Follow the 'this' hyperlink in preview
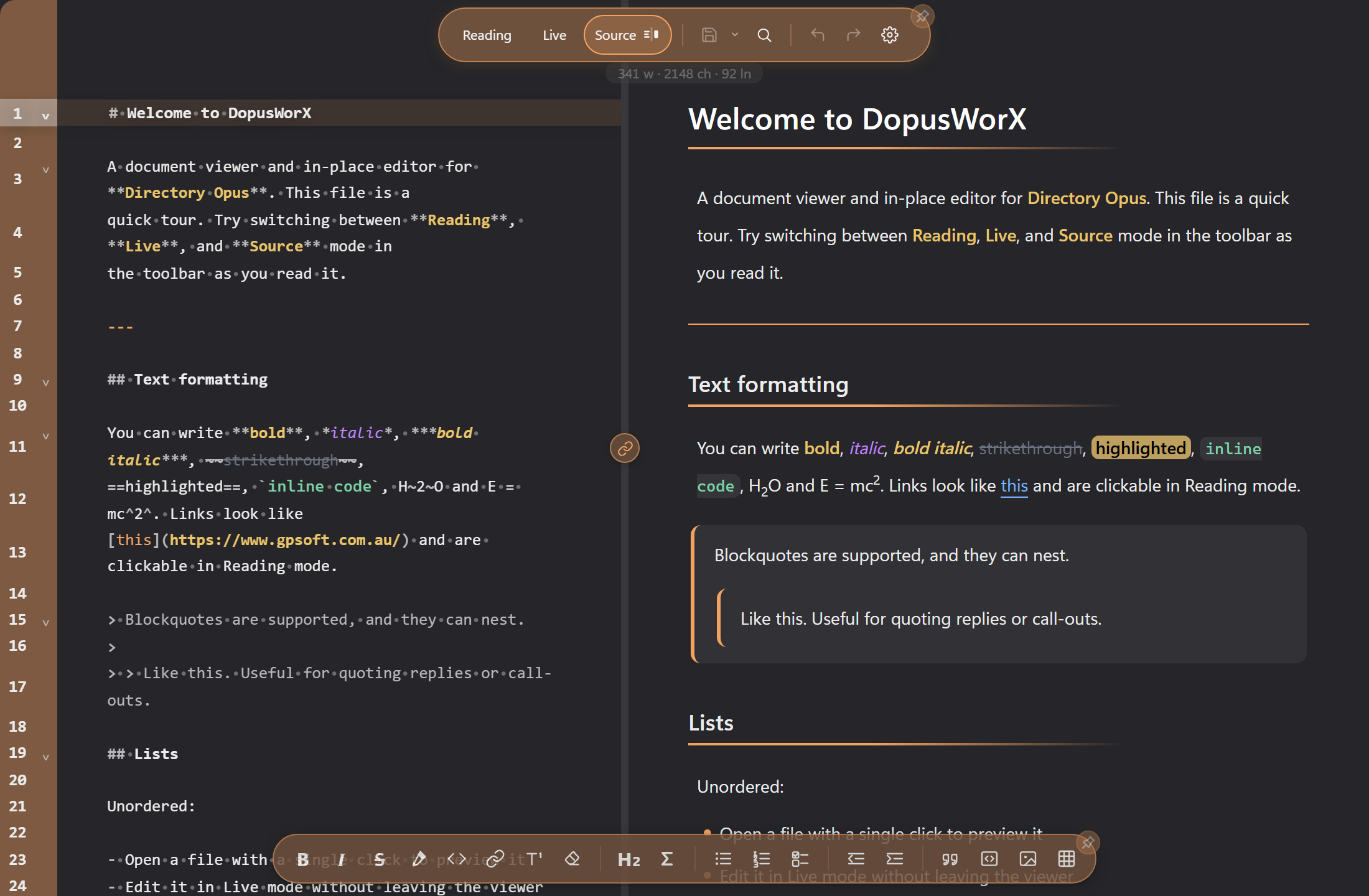The height and width of the screenshot is (896, 1369). [x=1014, y=486]
